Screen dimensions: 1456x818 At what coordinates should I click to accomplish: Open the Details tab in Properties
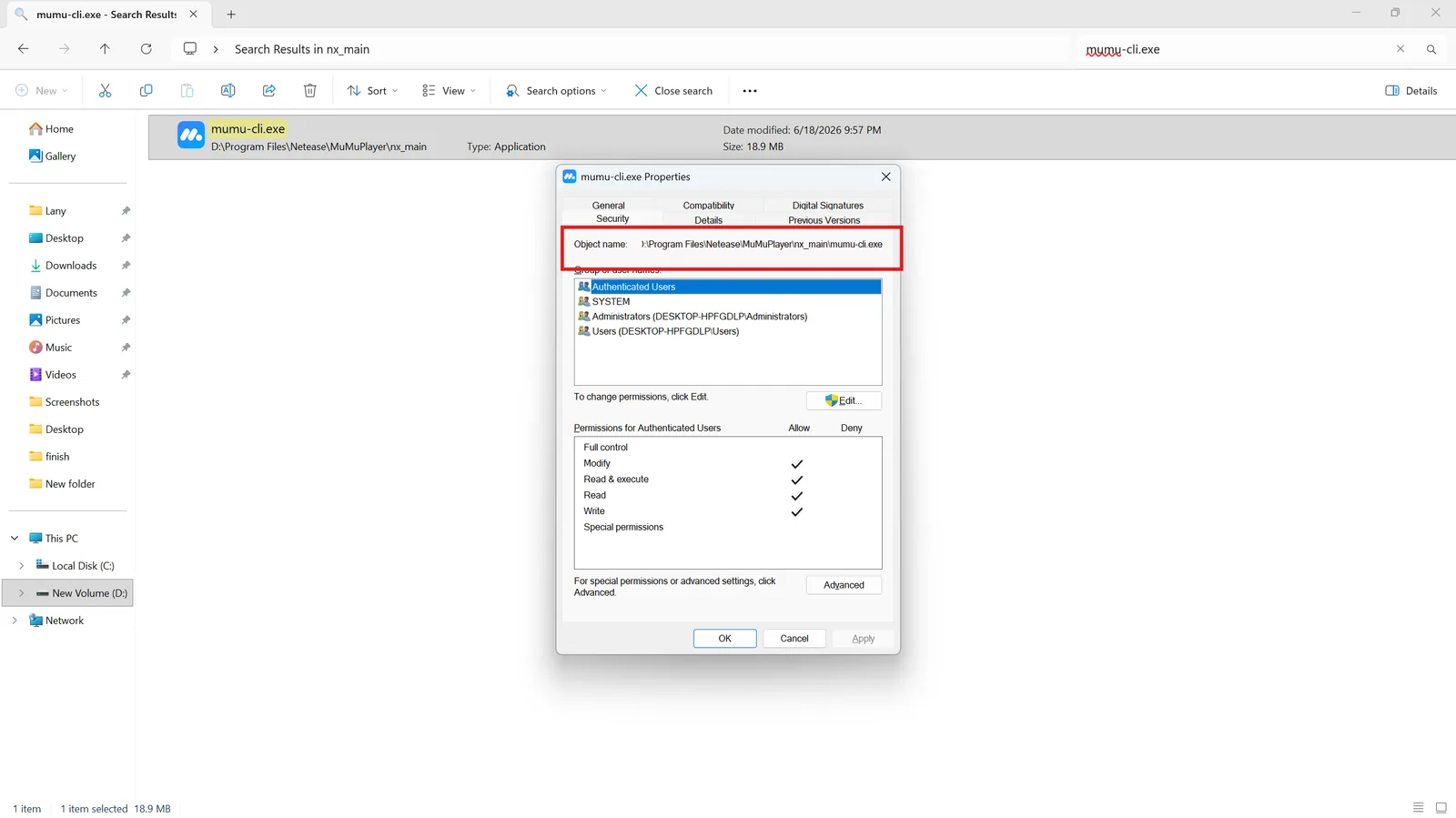[x=708, y=220]
